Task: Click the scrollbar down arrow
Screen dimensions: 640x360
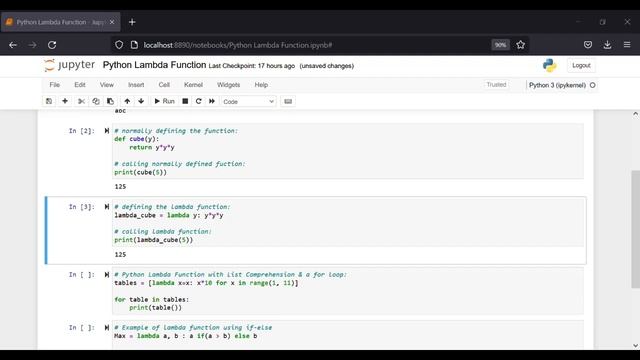Action: tap(636, 345)
